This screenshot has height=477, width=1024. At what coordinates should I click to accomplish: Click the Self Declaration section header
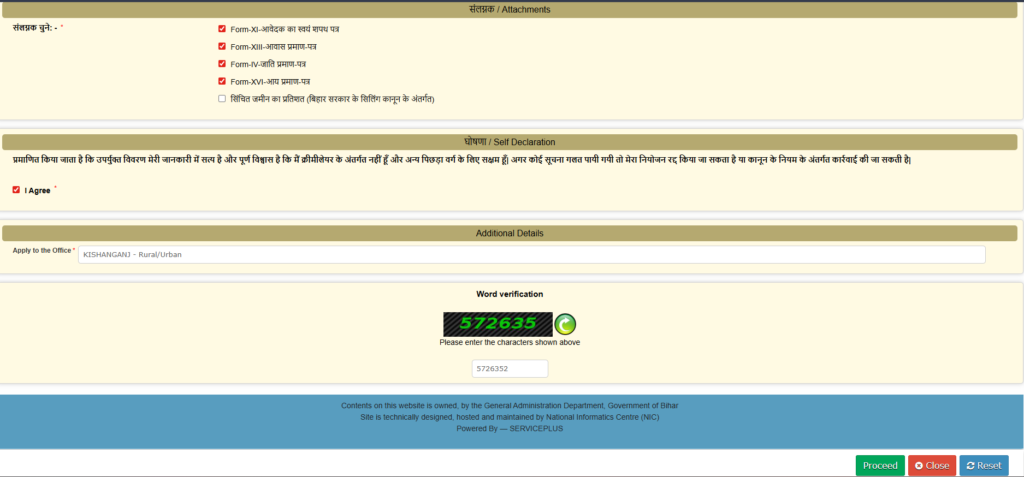(509, 142)
